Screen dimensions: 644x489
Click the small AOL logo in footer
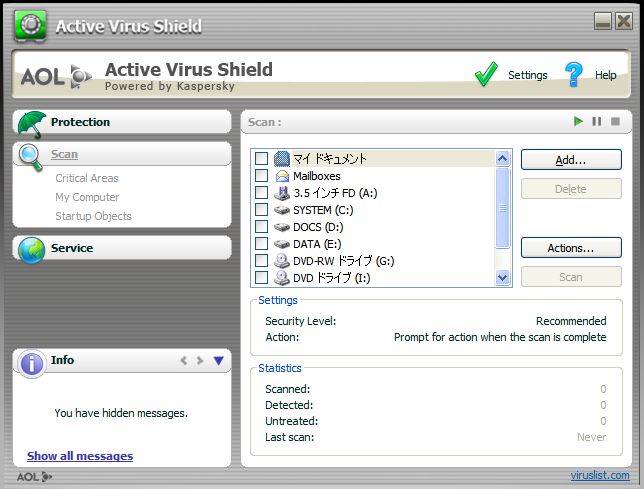[x=34, y=477]
